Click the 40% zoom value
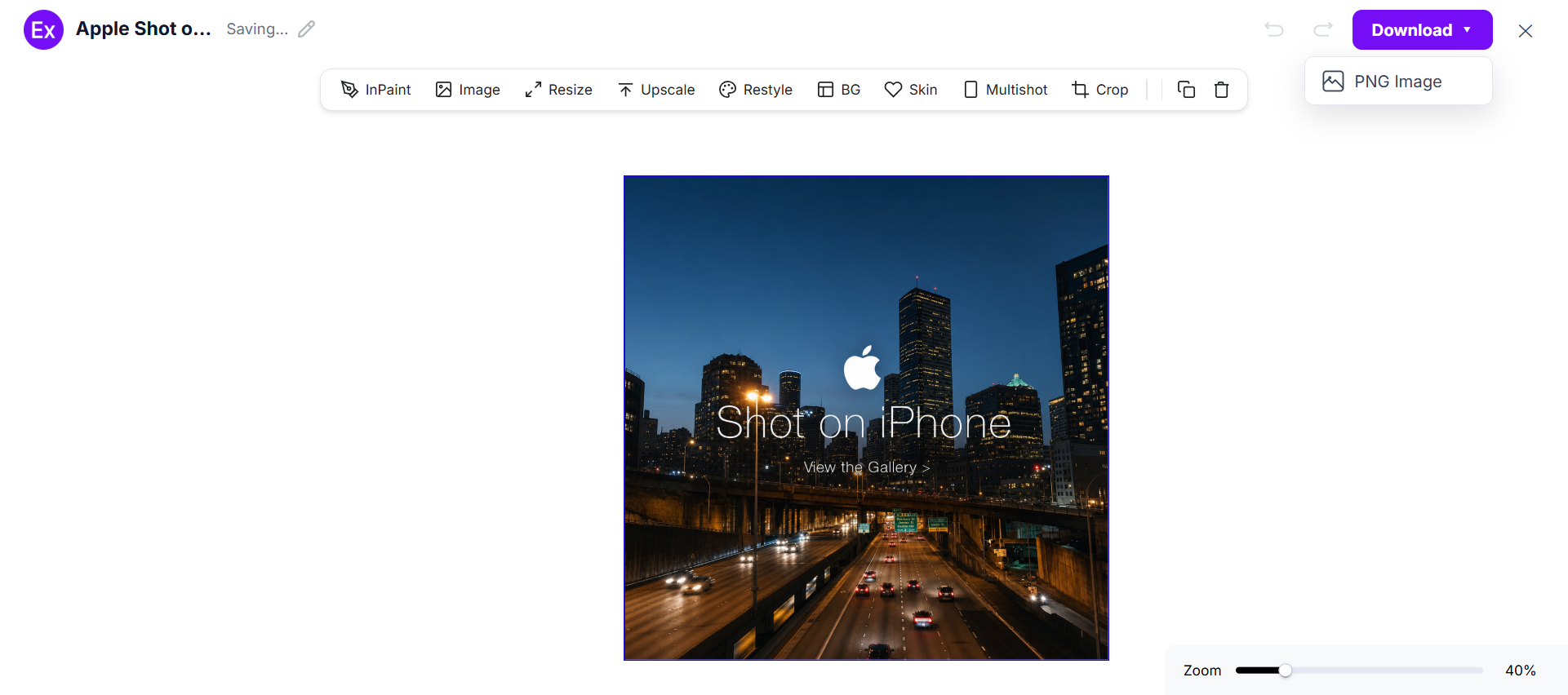Image resolution: width=1568 pixels, height=695 pixels. click(1521, 671)
